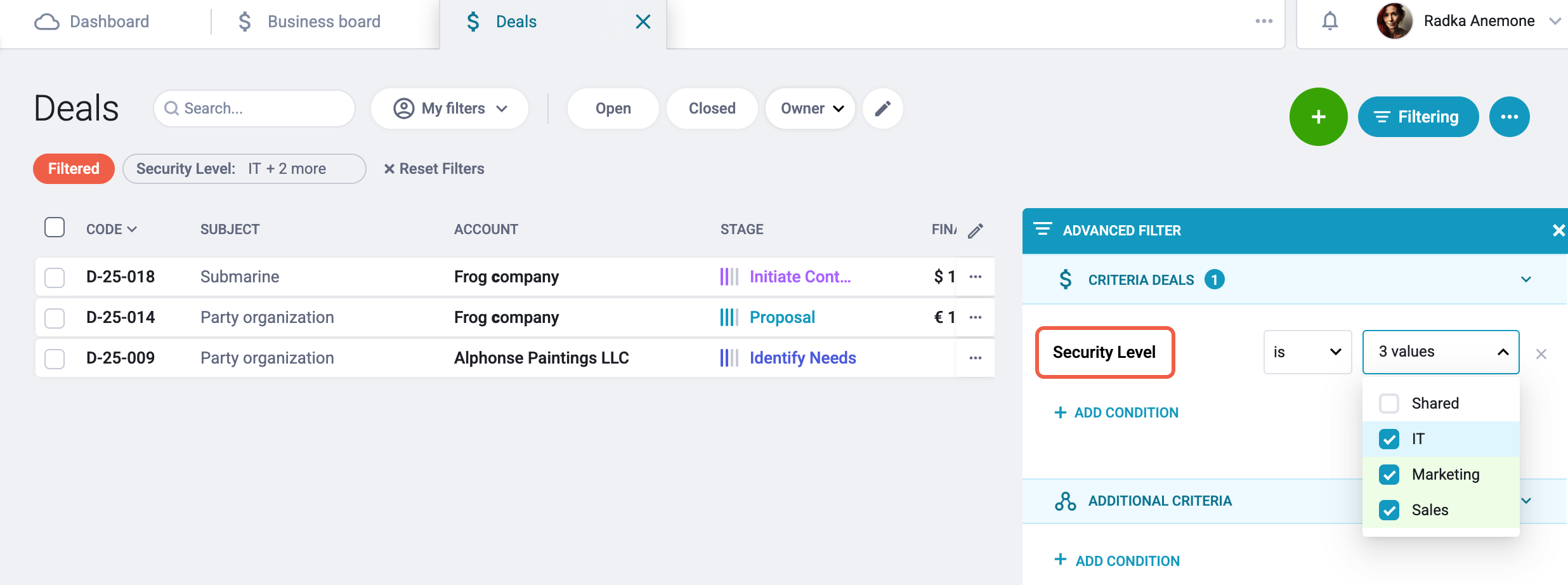
Task: Uncheck the Sales option
Action: click(1389, 510)
